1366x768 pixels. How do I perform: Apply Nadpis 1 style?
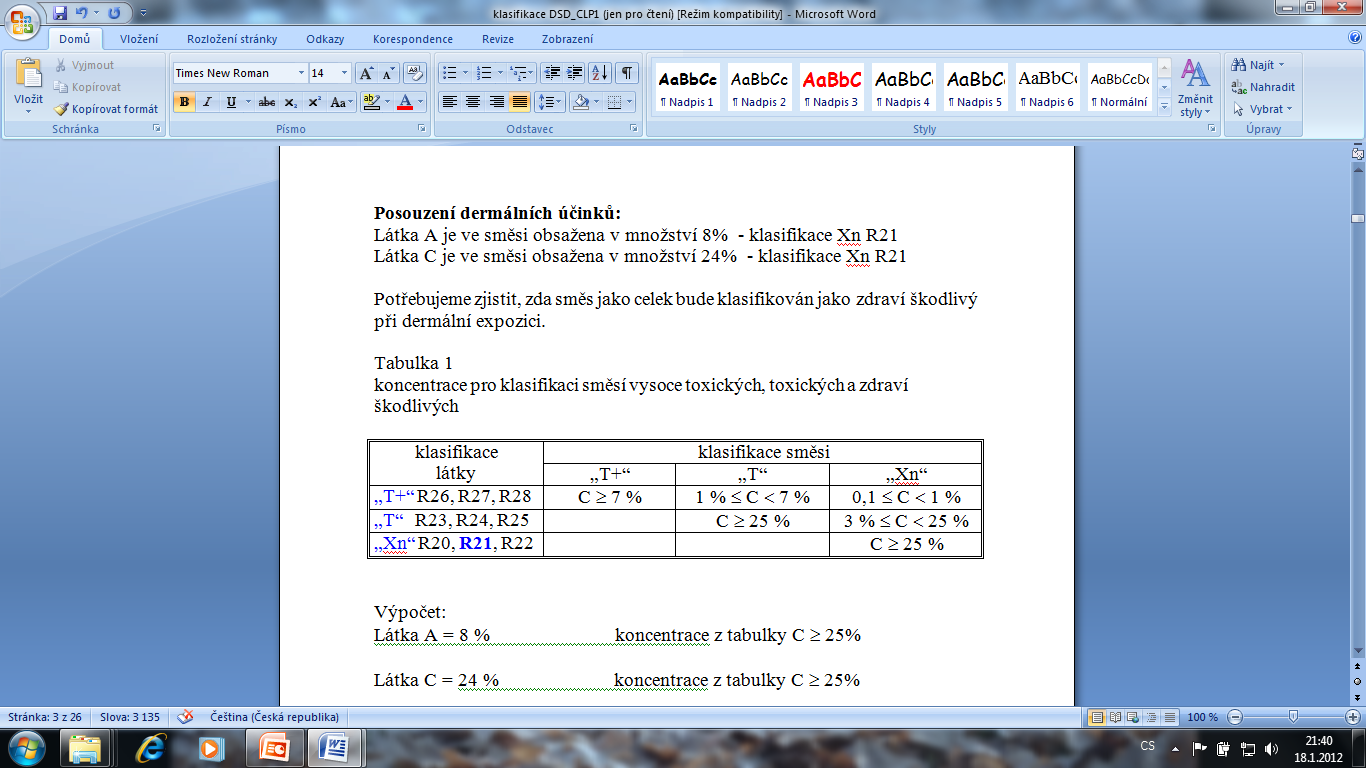pos(687,87)
